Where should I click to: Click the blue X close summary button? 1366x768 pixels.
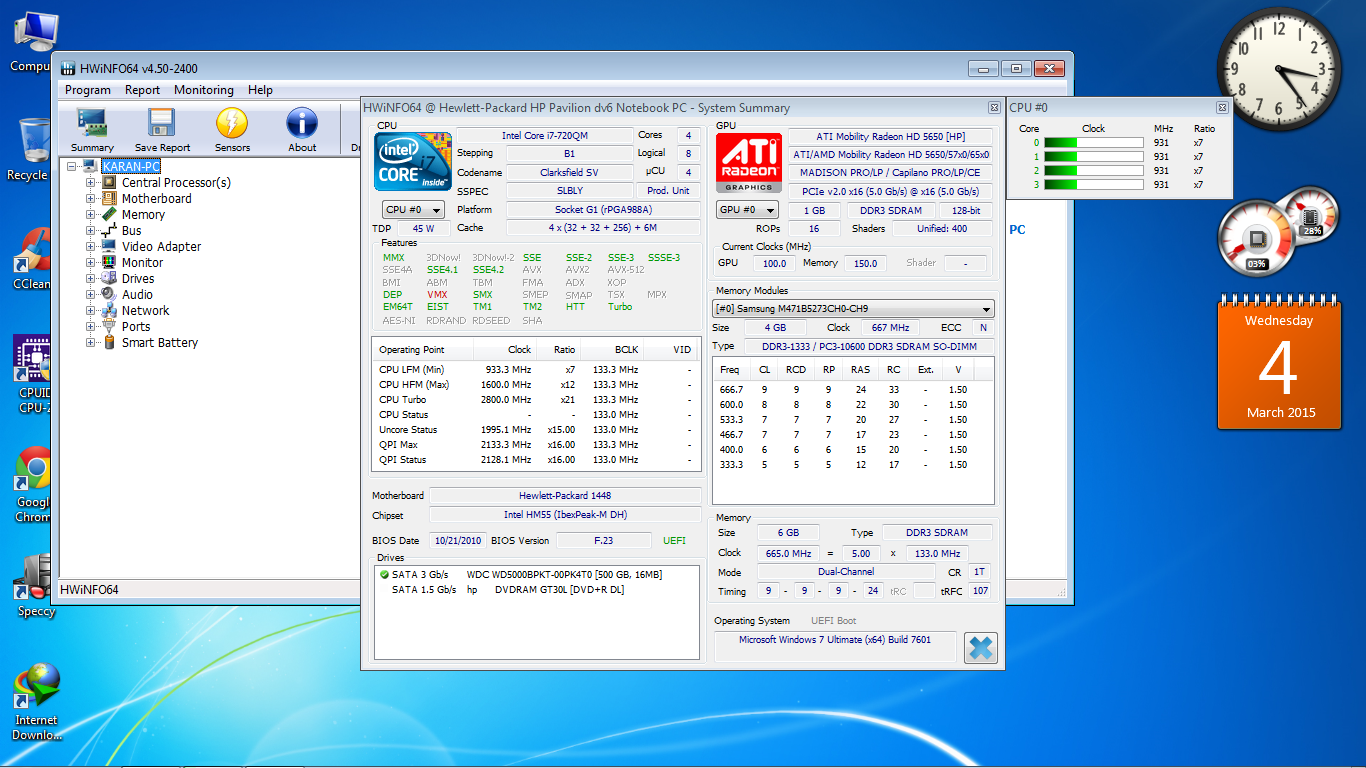(x=981, y=648)
